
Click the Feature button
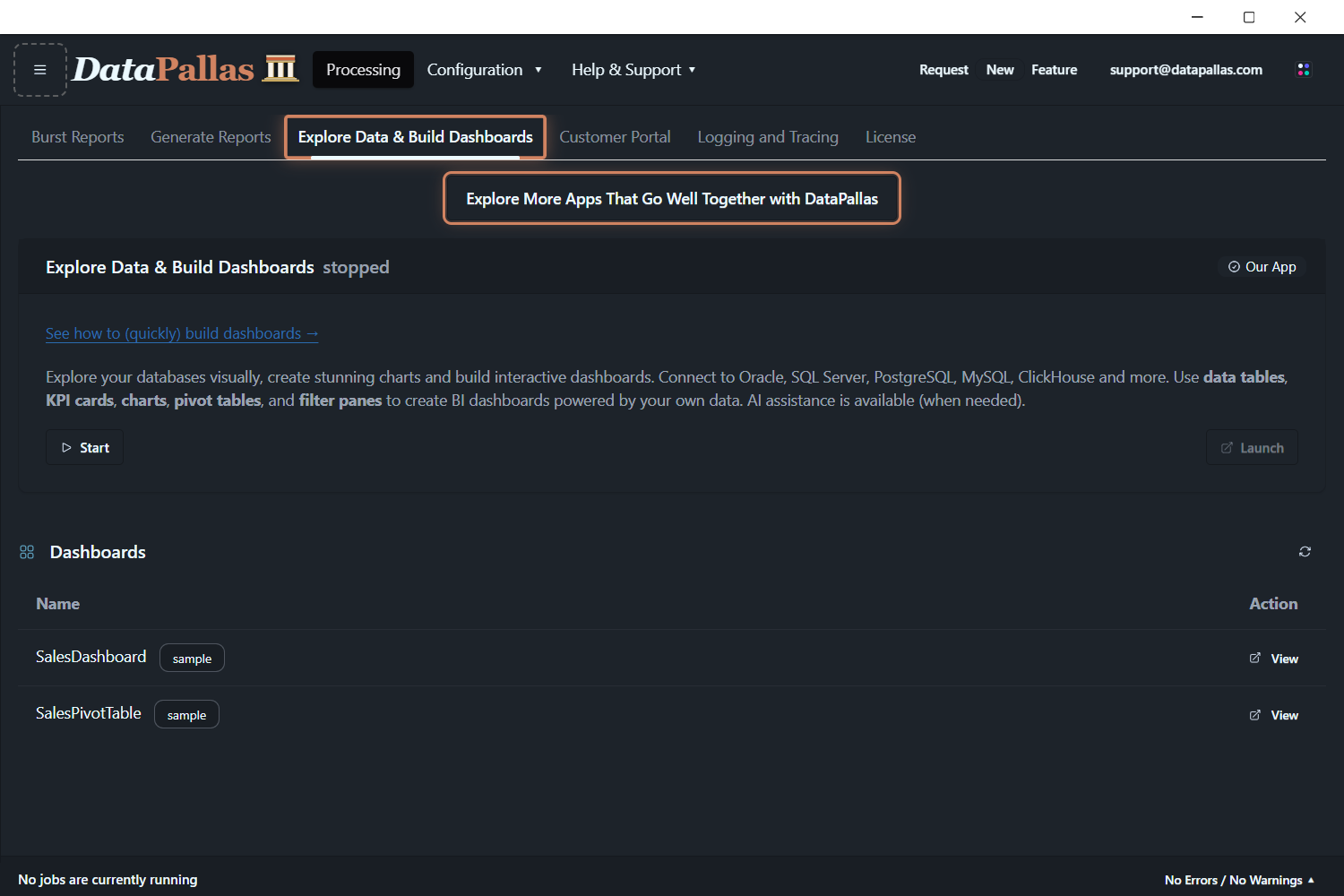(x=1054, y=70)
